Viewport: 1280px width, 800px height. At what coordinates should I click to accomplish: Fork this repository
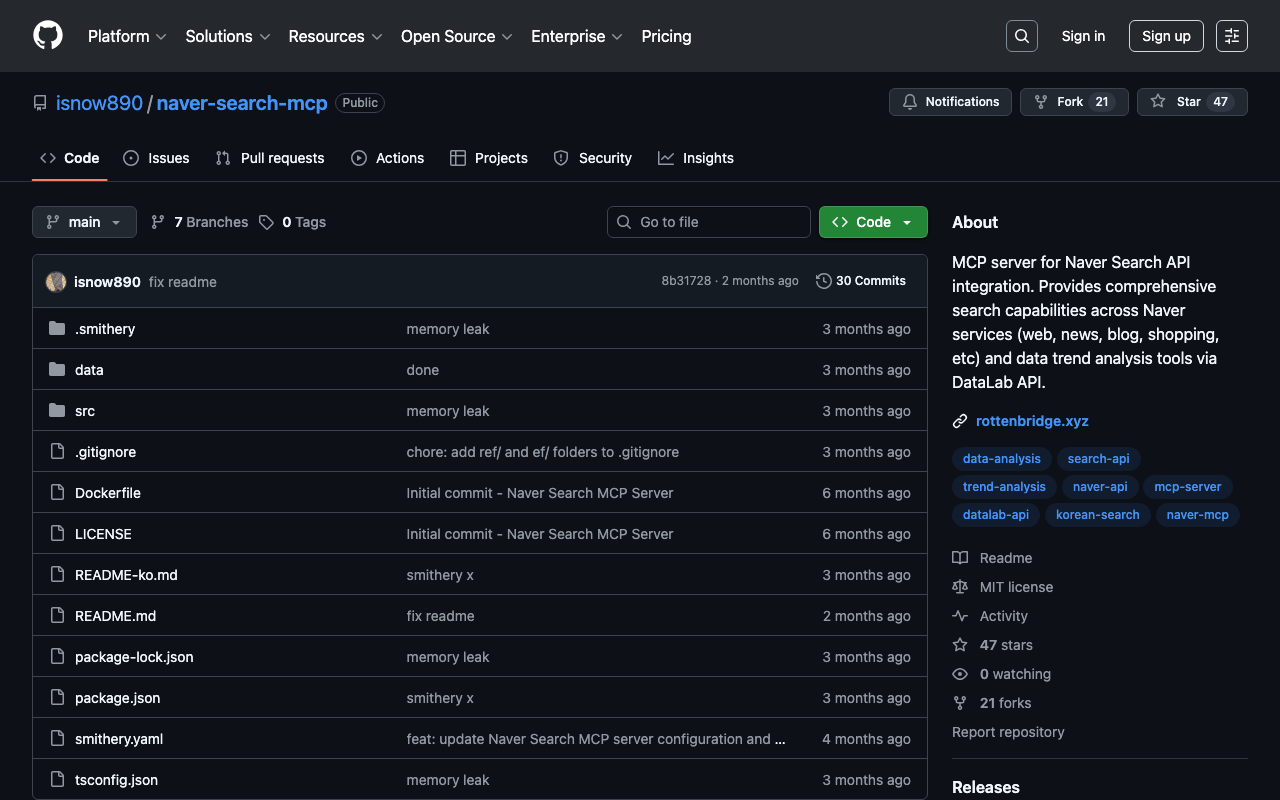(1073, 102)
